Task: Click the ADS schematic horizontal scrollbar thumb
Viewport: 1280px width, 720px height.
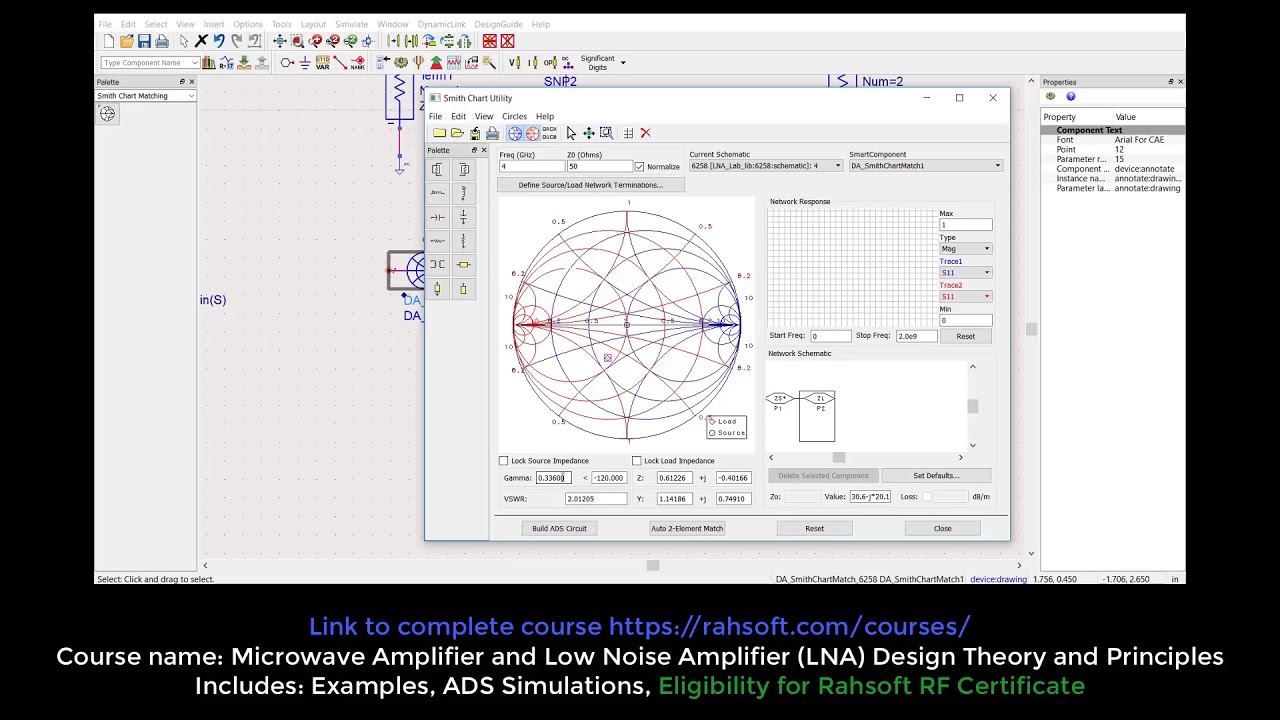Action: [x=652, y=565]
